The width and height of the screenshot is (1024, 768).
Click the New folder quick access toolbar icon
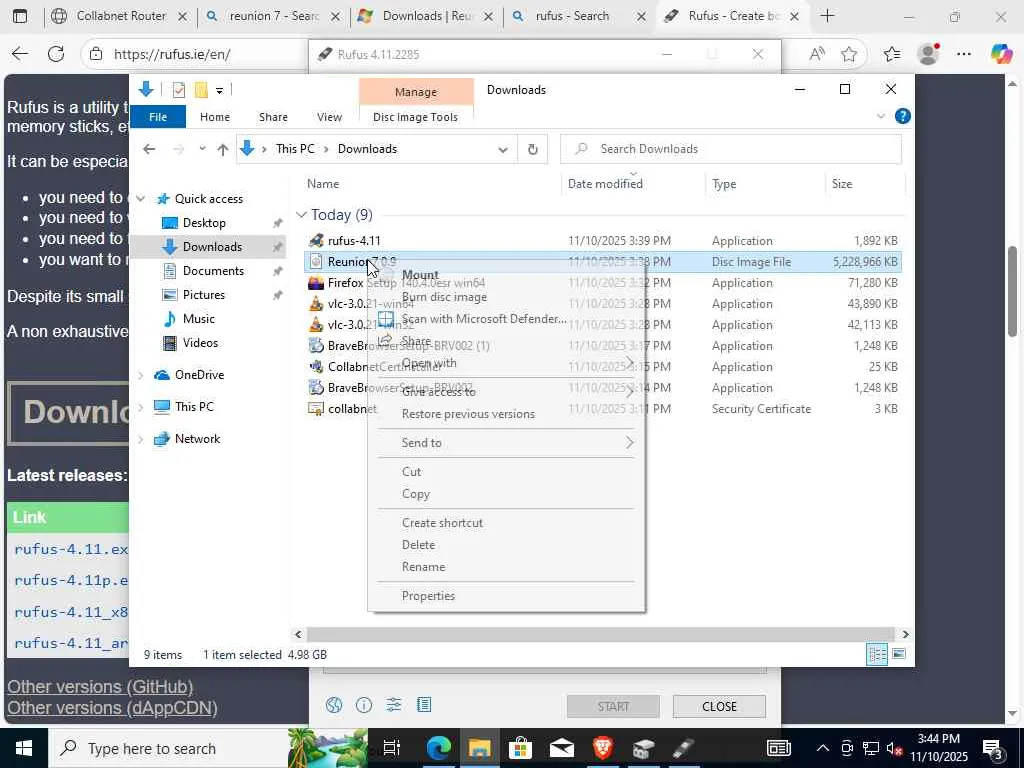[x=201, y=90]
